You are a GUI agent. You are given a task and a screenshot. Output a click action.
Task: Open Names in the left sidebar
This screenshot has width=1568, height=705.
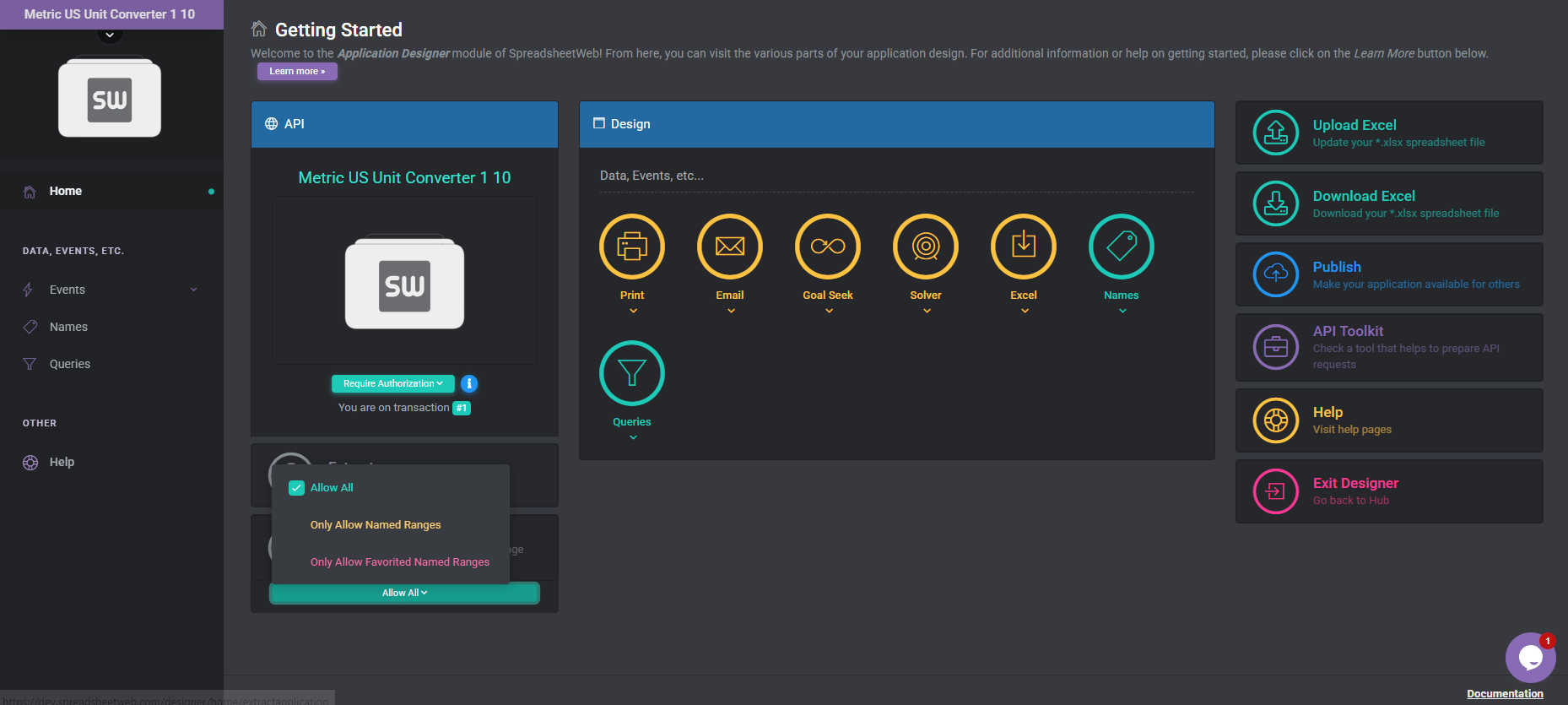(68, 327)
